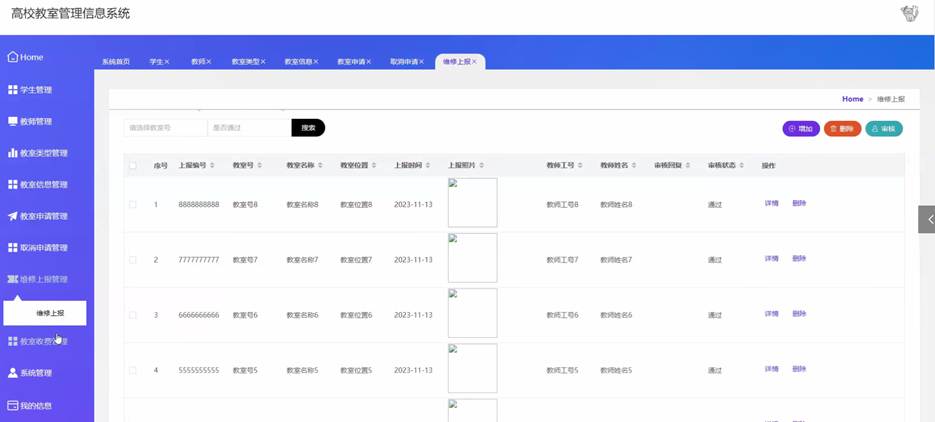
Task: Click the purple 增加 button
Action: coord(801,129)
